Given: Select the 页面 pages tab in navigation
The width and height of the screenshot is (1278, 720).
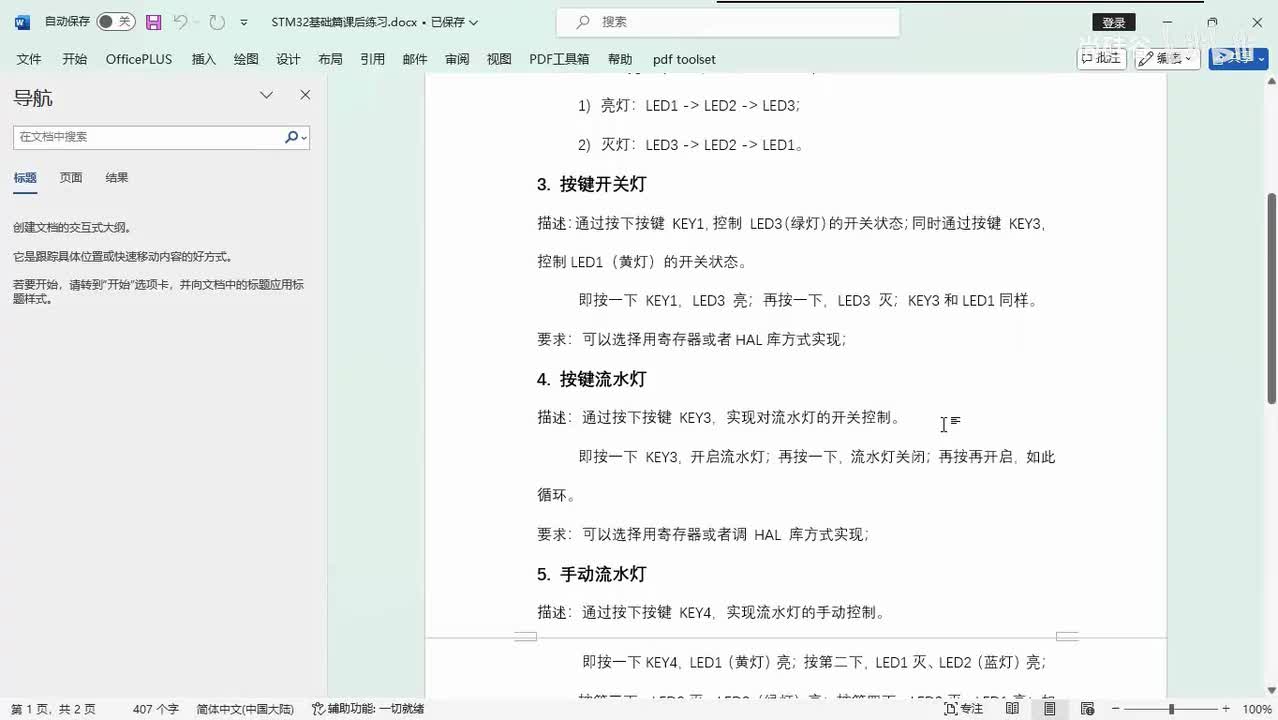Looking at the screenshot, I should coord(71,178).
